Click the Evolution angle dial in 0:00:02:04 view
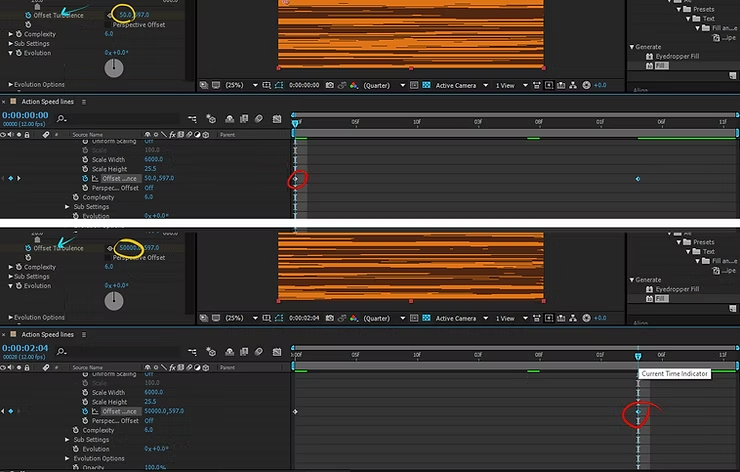740x472 pixels. [x=114, y=301]
